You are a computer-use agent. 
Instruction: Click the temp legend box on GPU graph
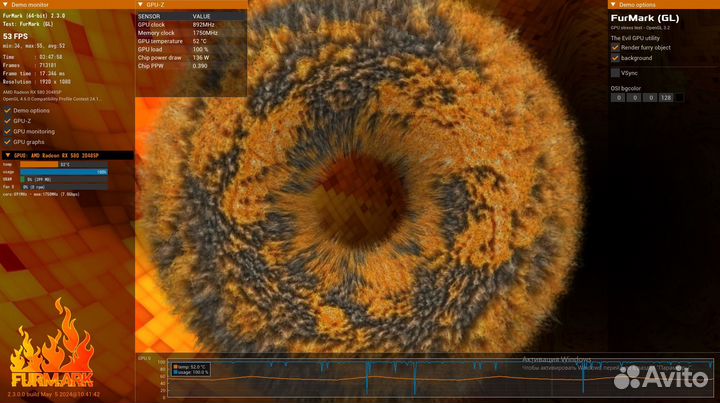tap(175, 367)
